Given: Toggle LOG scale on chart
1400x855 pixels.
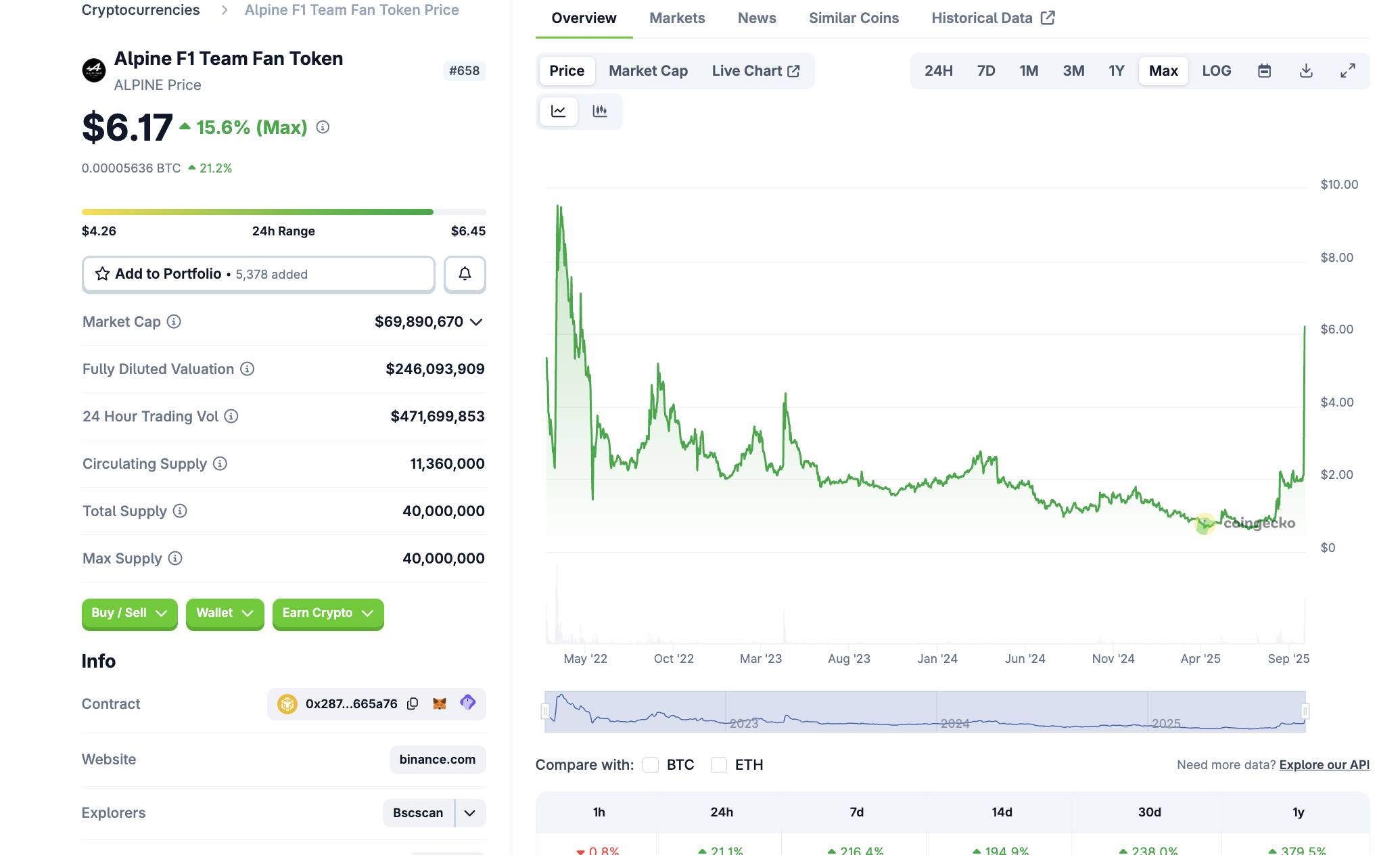Looking at the screenshot, I should coord(1216,71).
